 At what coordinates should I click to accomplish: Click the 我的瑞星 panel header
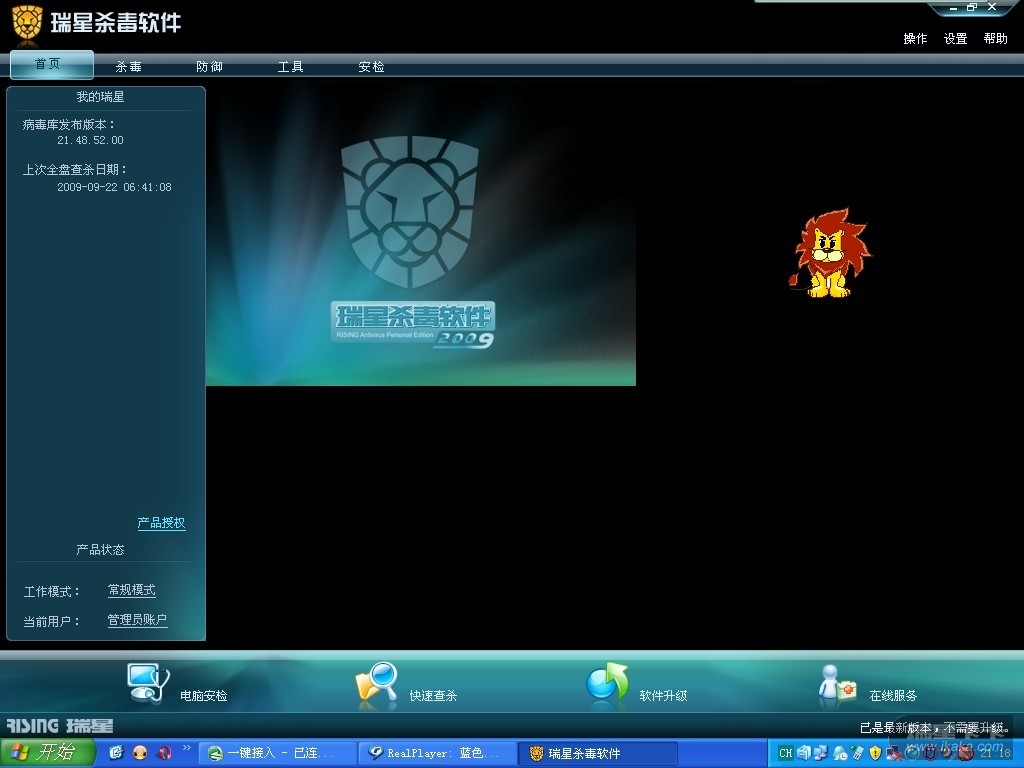pos(100,97)
